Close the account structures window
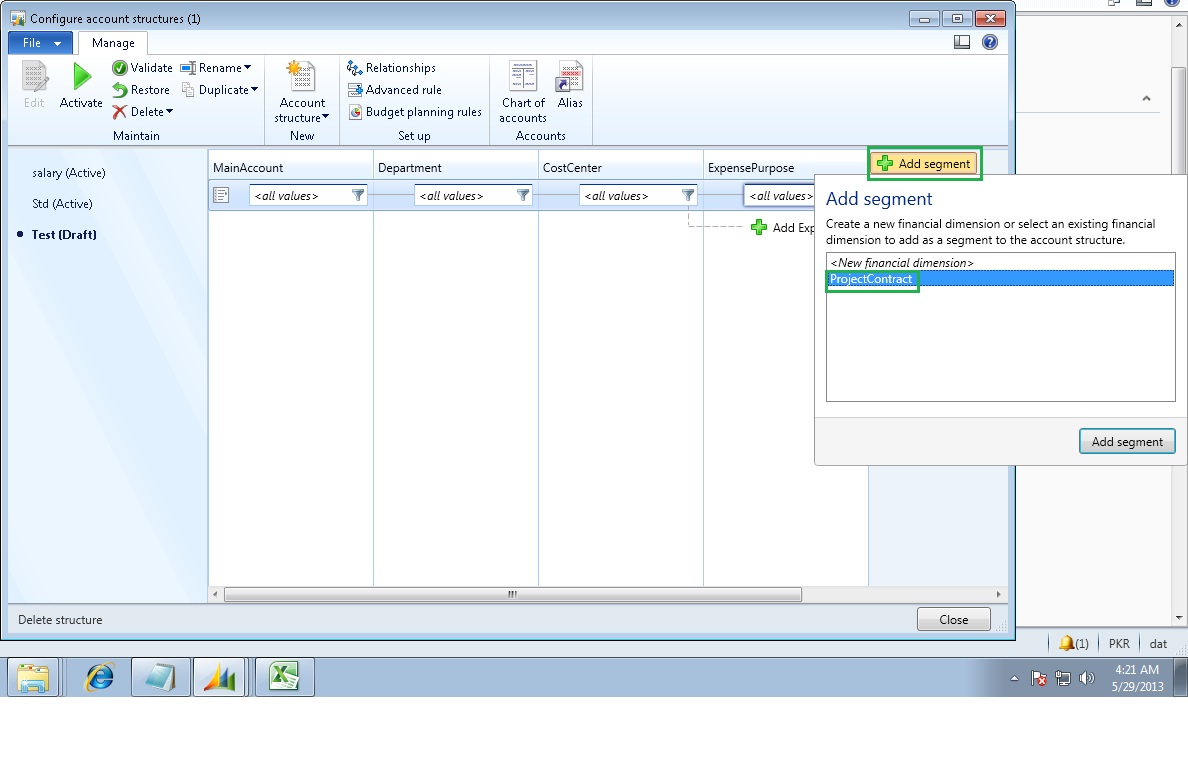Viewport: 1188px width, 768px height. coord(952,619)
